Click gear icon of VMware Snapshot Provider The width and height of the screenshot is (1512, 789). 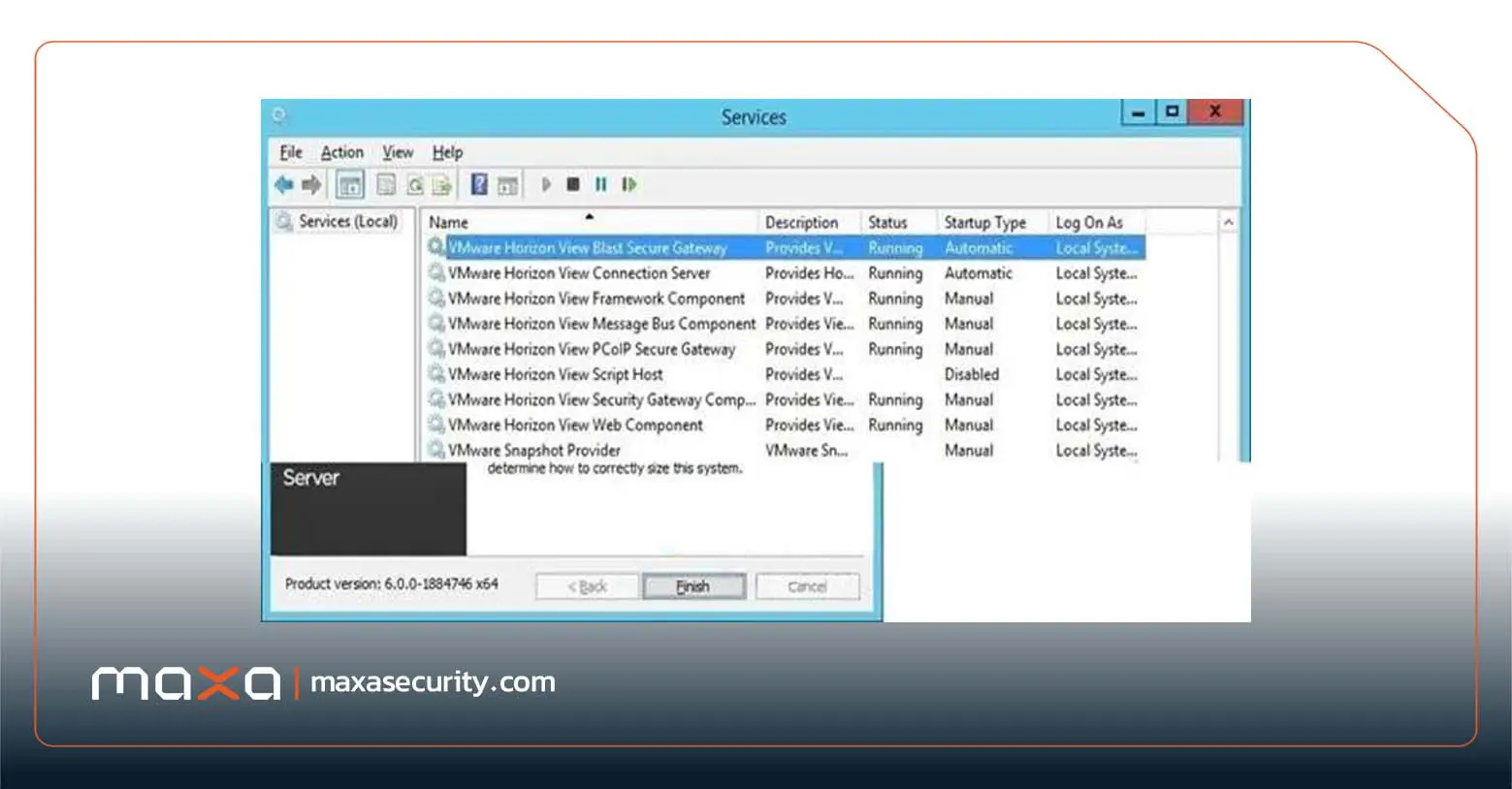[x=436, y=449]
